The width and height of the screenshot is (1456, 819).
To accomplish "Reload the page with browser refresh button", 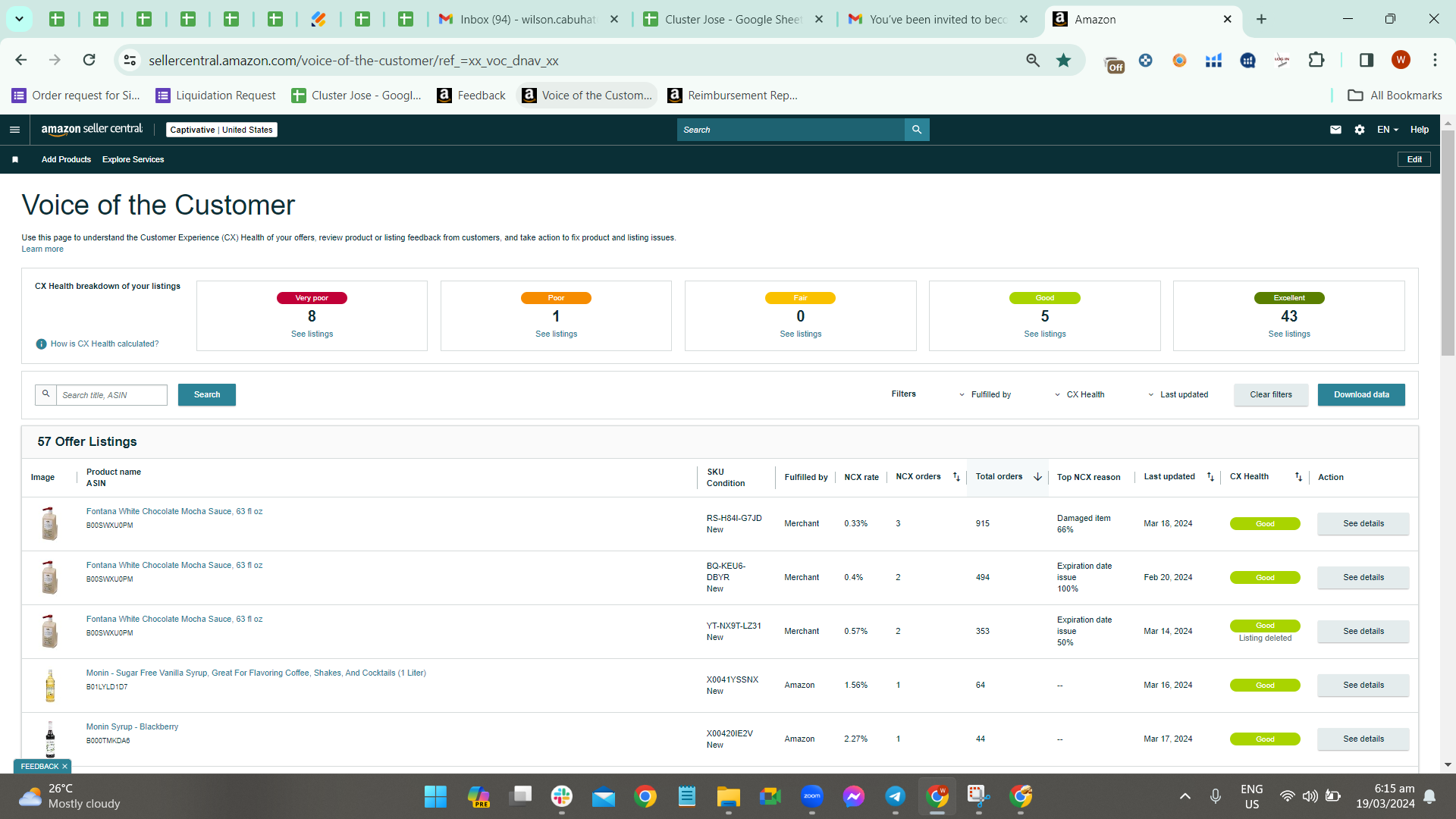I will (89, 60).
